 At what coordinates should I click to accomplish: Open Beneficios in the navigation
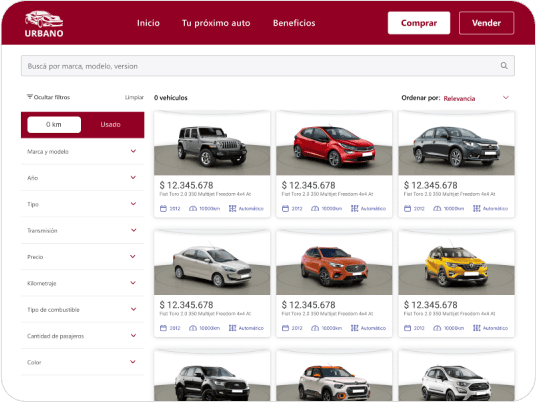pos(294,23)
